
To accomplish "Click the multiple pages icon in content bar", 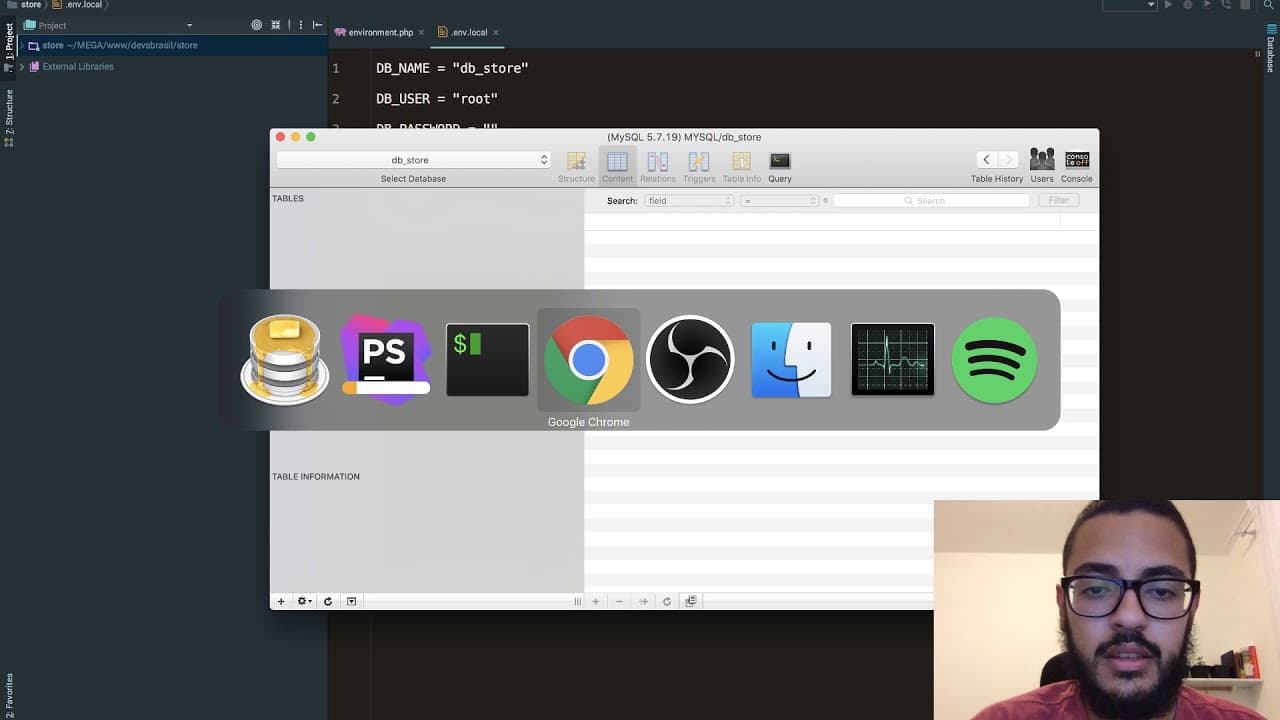I will [x=691, y=601].
